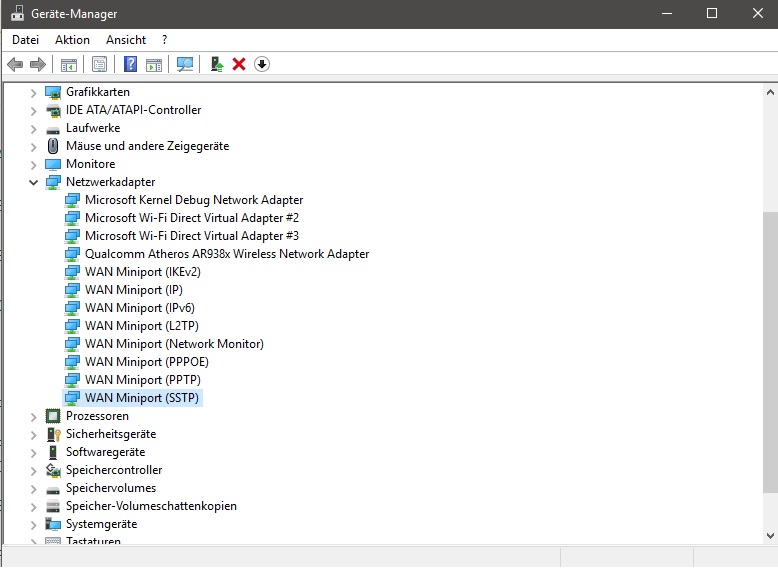
Task: Select WAN Miniport (IPv6)
Action: pos(140,308)
